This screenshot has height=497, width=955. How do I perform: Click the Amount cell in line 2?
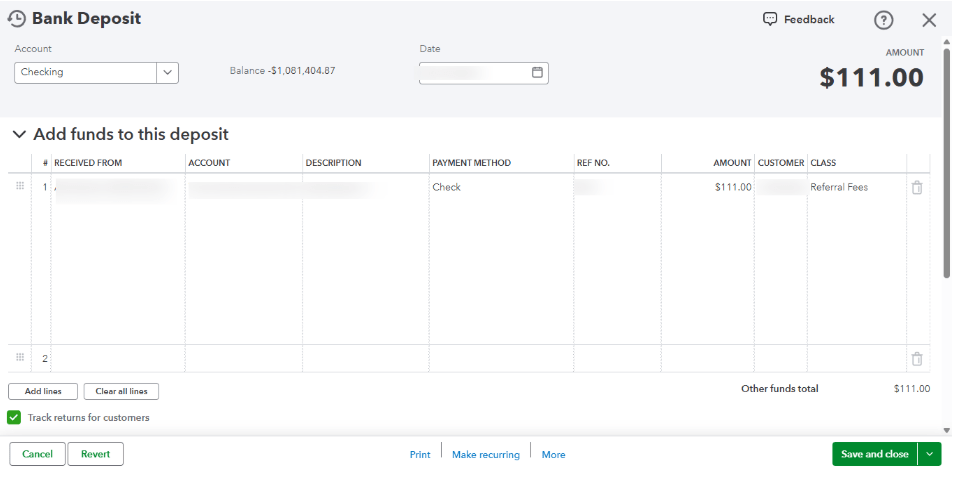click(x=708, y=359)
